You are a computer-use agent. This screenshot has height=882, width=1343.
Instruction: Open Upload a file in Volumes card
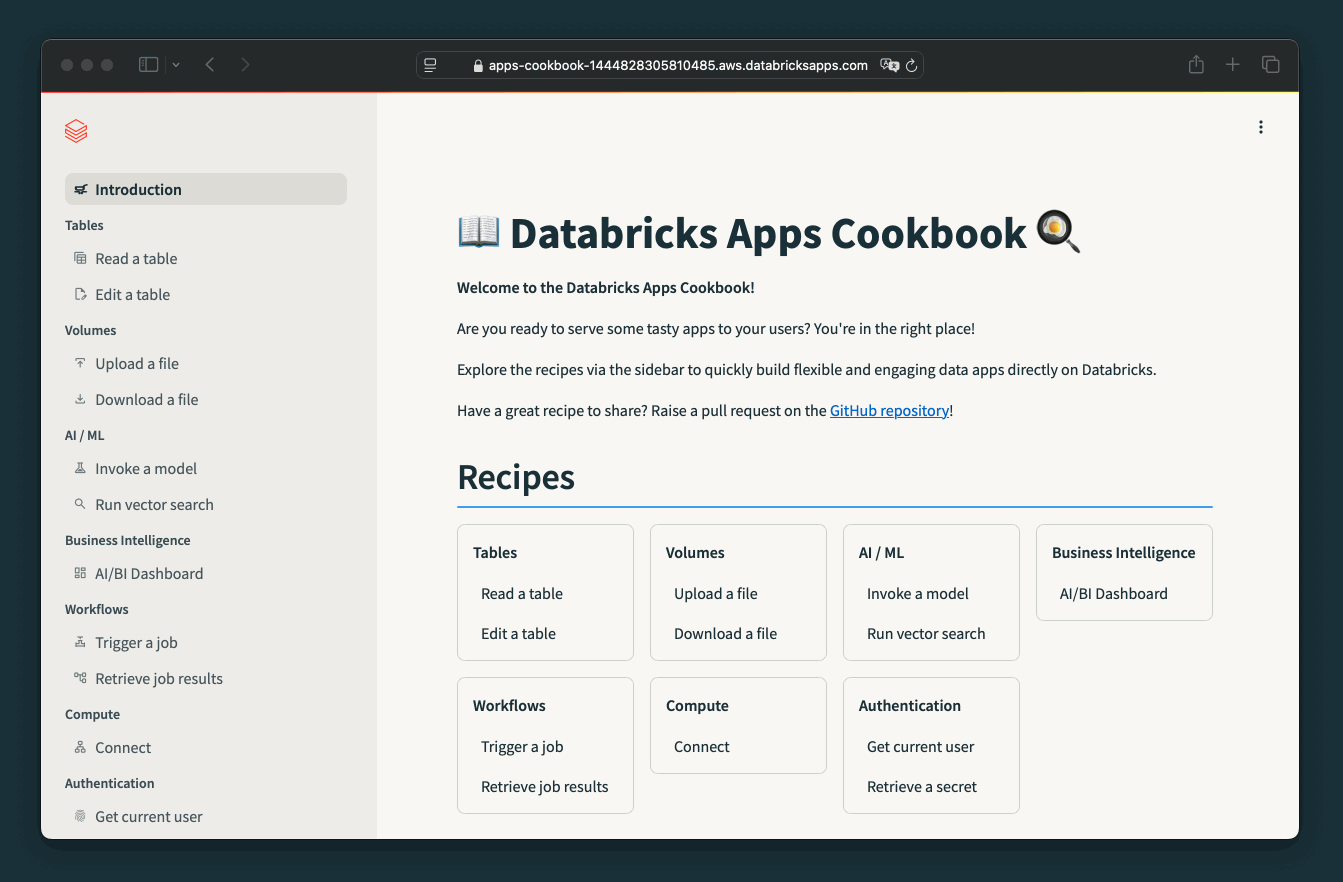(x=716, y=593)
